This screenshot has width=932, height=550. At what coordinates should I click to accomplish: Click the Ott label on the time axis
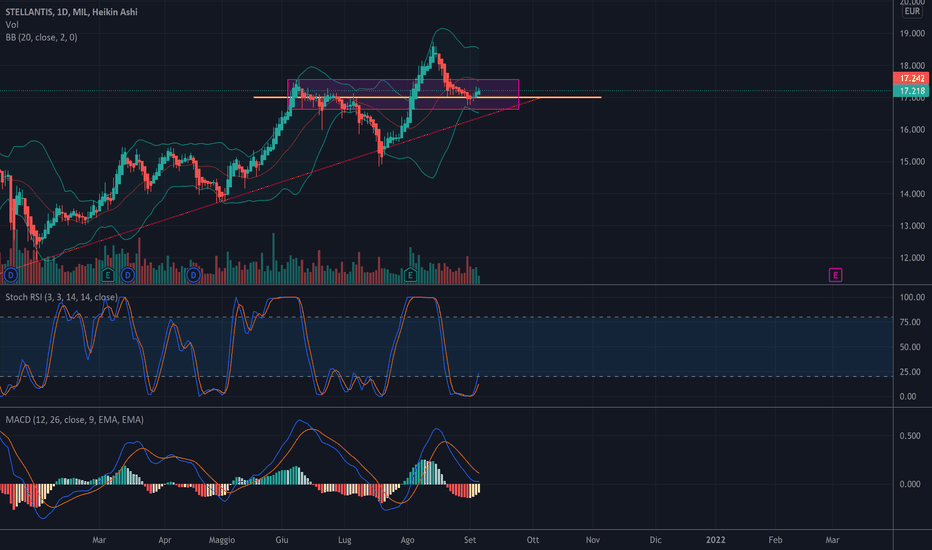tap(533, 540)
